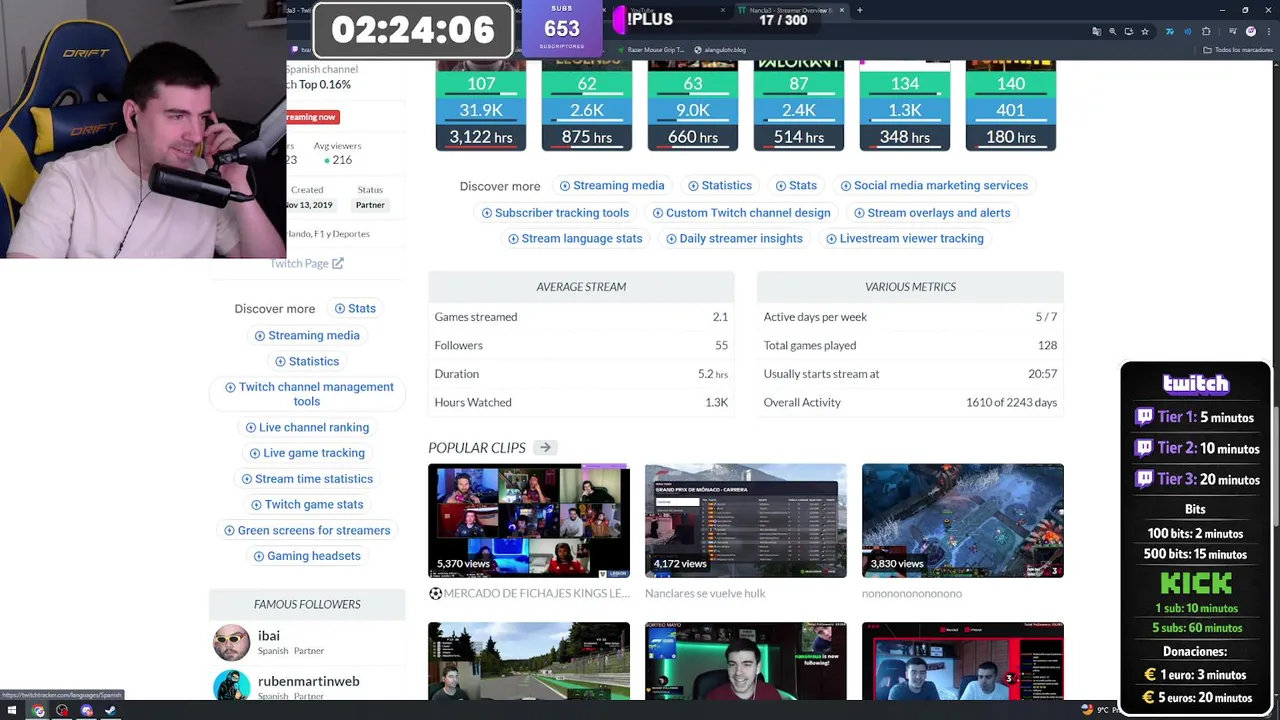Open the sidebar Statistics link
The width and height of the screenshot is (1280, 720).
coord(307,361)
